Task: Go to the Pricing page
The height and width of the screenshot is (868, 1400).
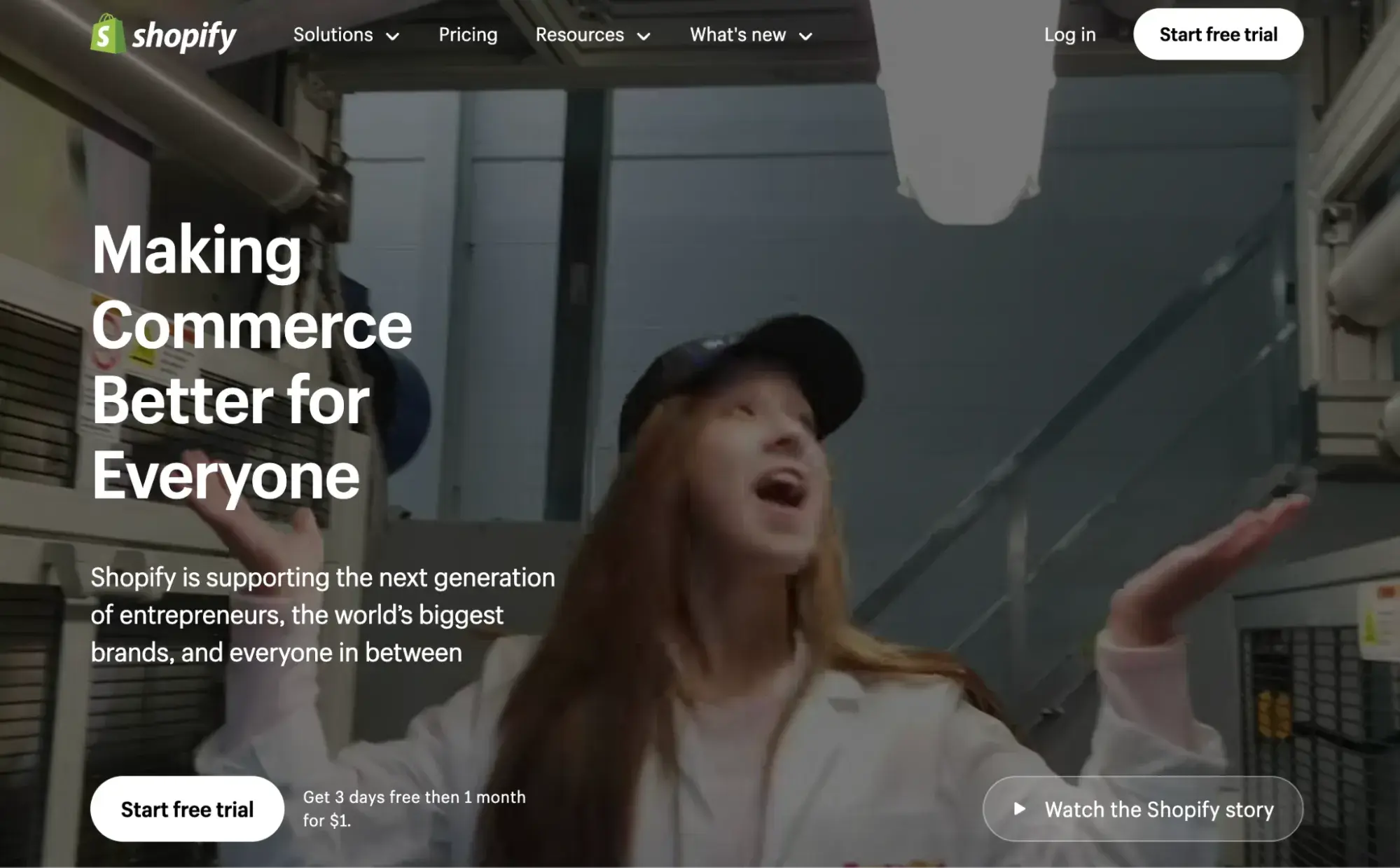Action: pos(468,35)
